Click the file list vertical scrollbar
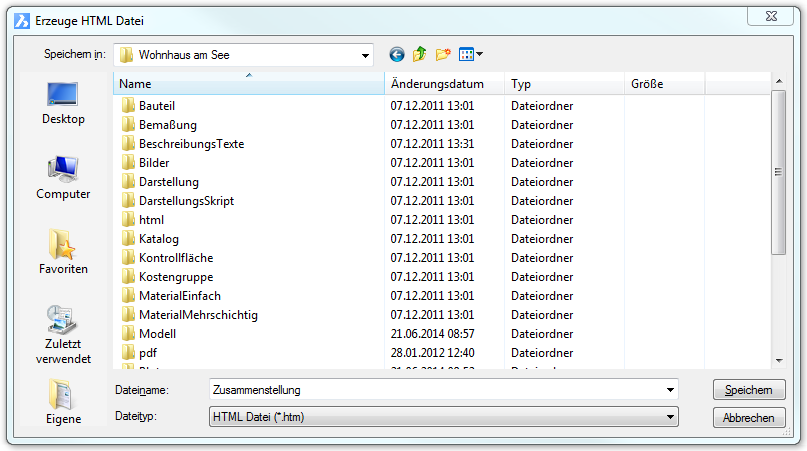This screenshot has width=807, height=451. click(x=778, y=170)
